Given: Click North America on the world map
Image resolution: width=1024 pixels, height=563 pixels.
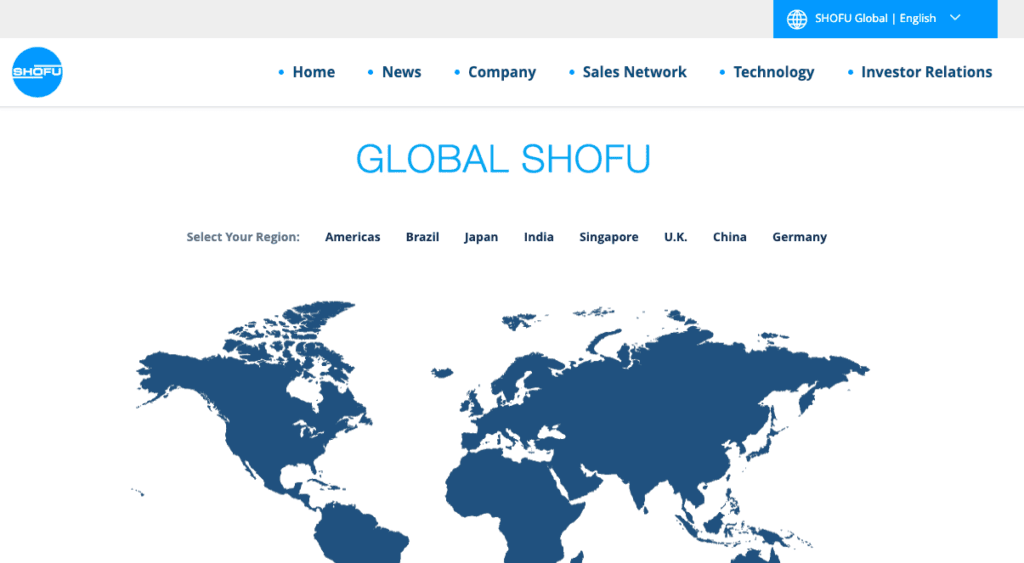Looking at the screenshot, I should 255,405.
